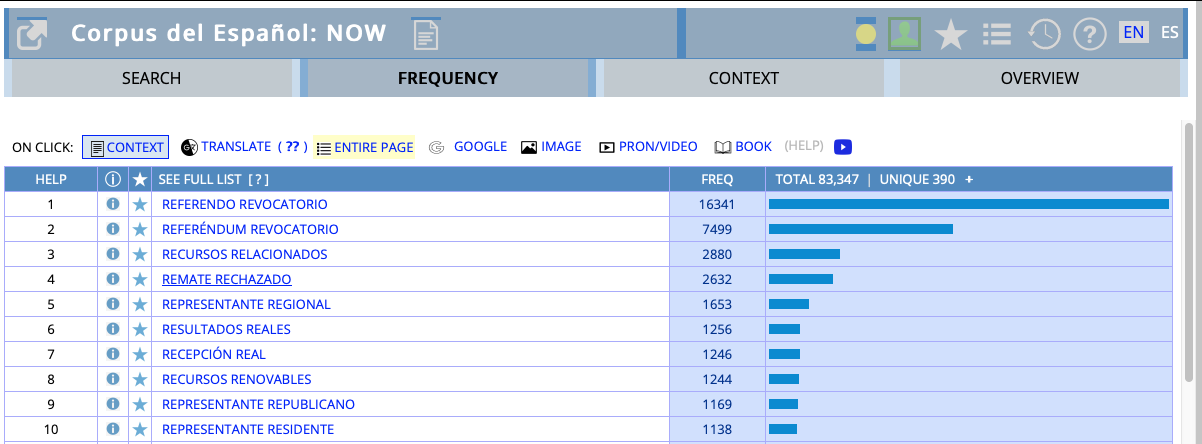The width and height of the screenshot is (1202, 444).
Task: Click the green user profile icon
Action: pos(904,34)
